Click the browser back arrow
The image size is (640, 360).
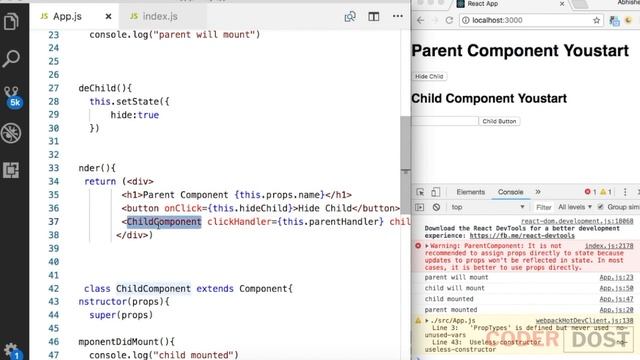pyautogui.click(x=421, y=20)
